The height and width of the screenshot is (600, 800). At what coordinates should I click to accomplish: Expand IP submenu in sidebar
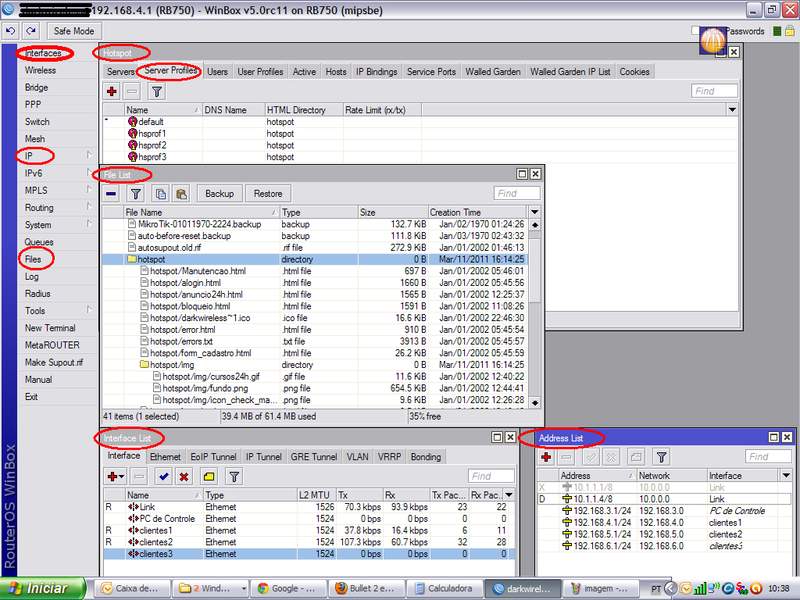tap(89, 155)
